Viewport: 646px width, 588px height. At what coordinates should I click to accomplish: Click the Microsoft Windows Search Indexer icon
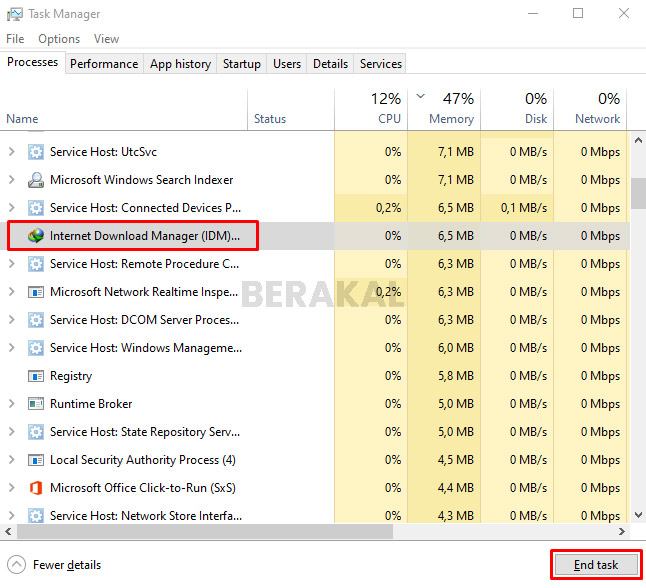click(36, 180)
